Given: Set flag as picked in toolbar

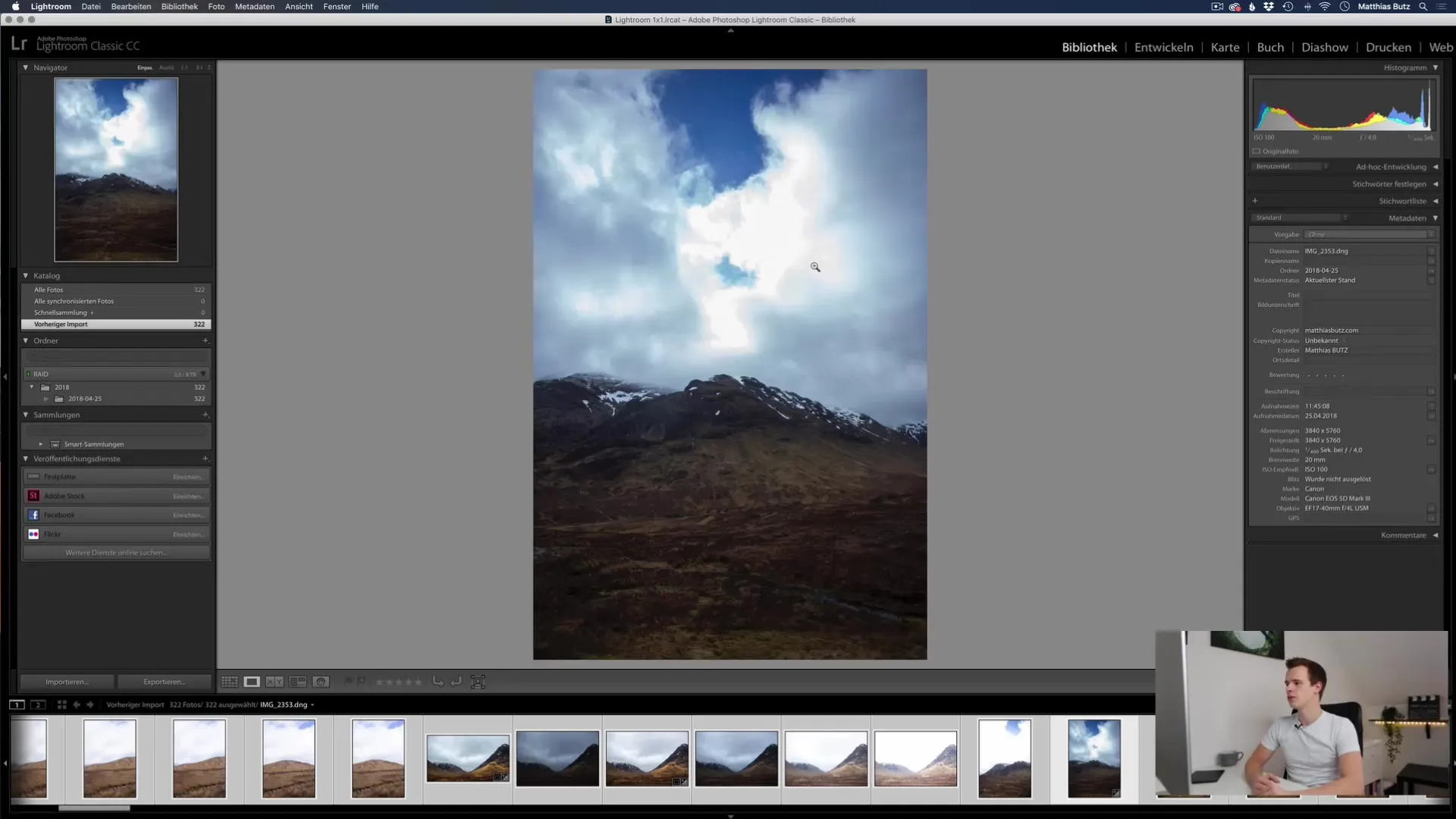Looking at the screenshot, I should [348, 682].
